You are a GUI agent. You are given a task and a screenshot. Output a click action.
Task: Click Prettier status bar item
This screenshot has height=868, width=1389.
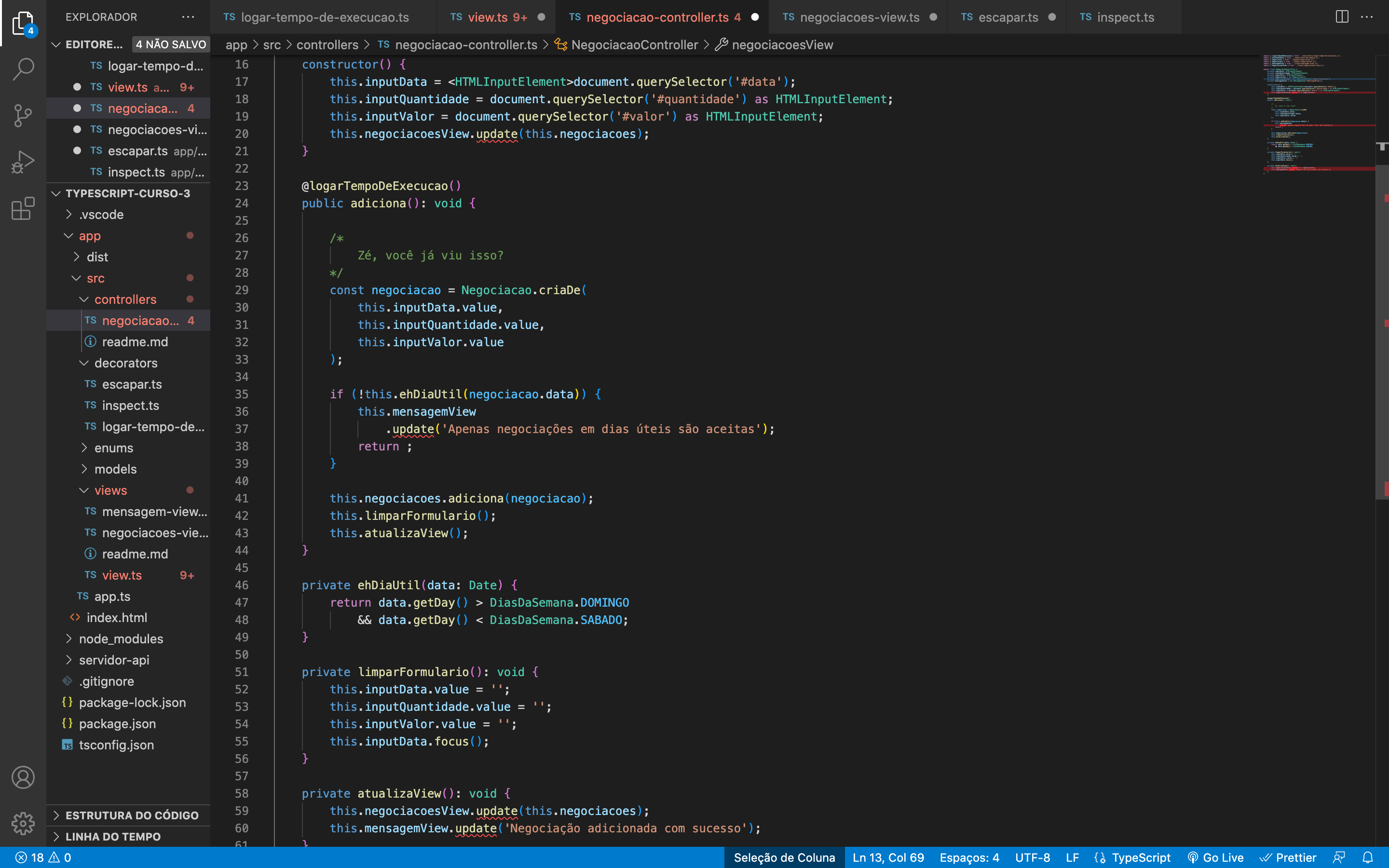(1288, 858)
